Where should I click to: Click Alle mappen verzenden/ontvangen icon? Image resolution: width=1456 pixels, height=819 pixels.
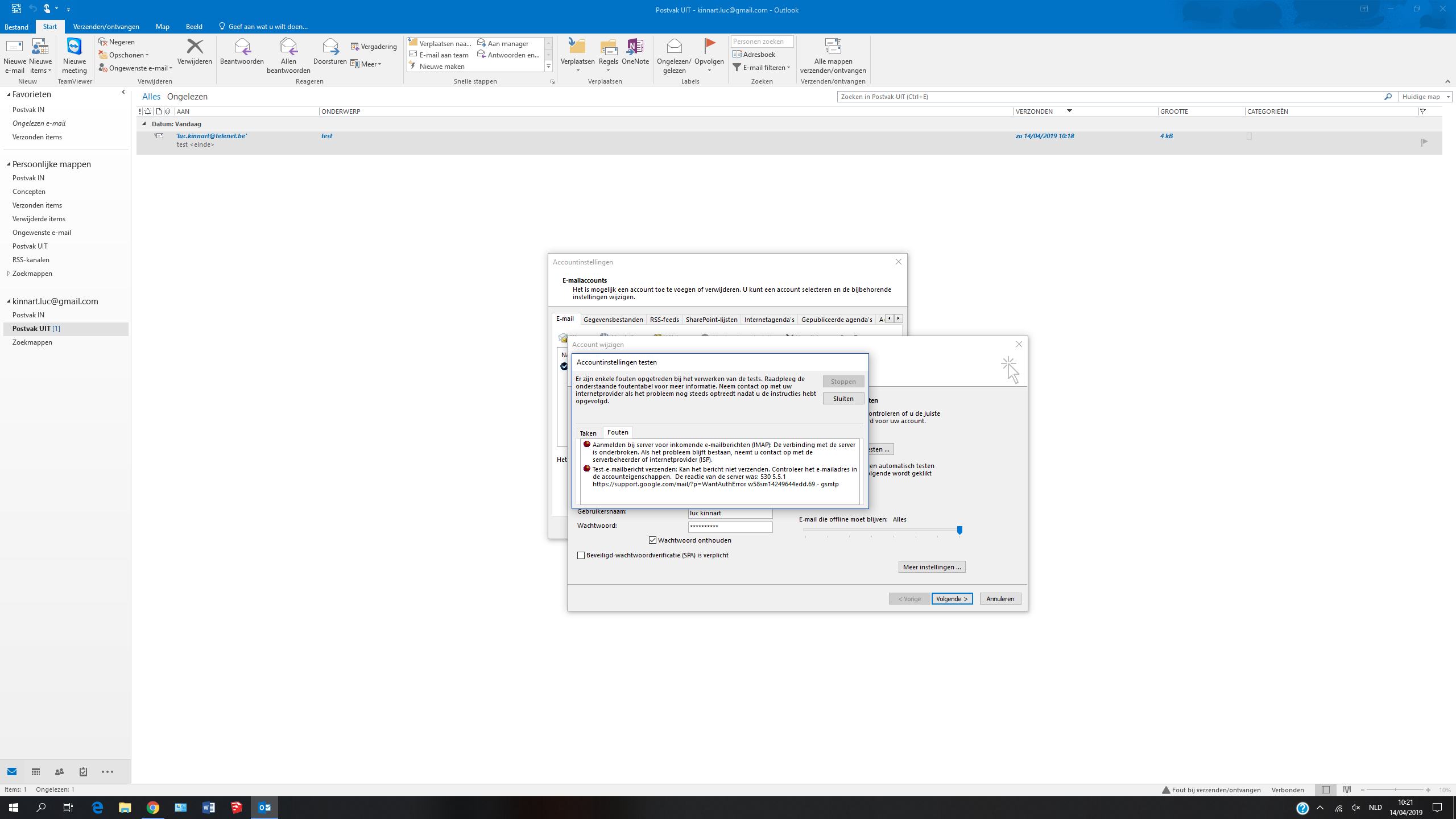tap(833, 47)
